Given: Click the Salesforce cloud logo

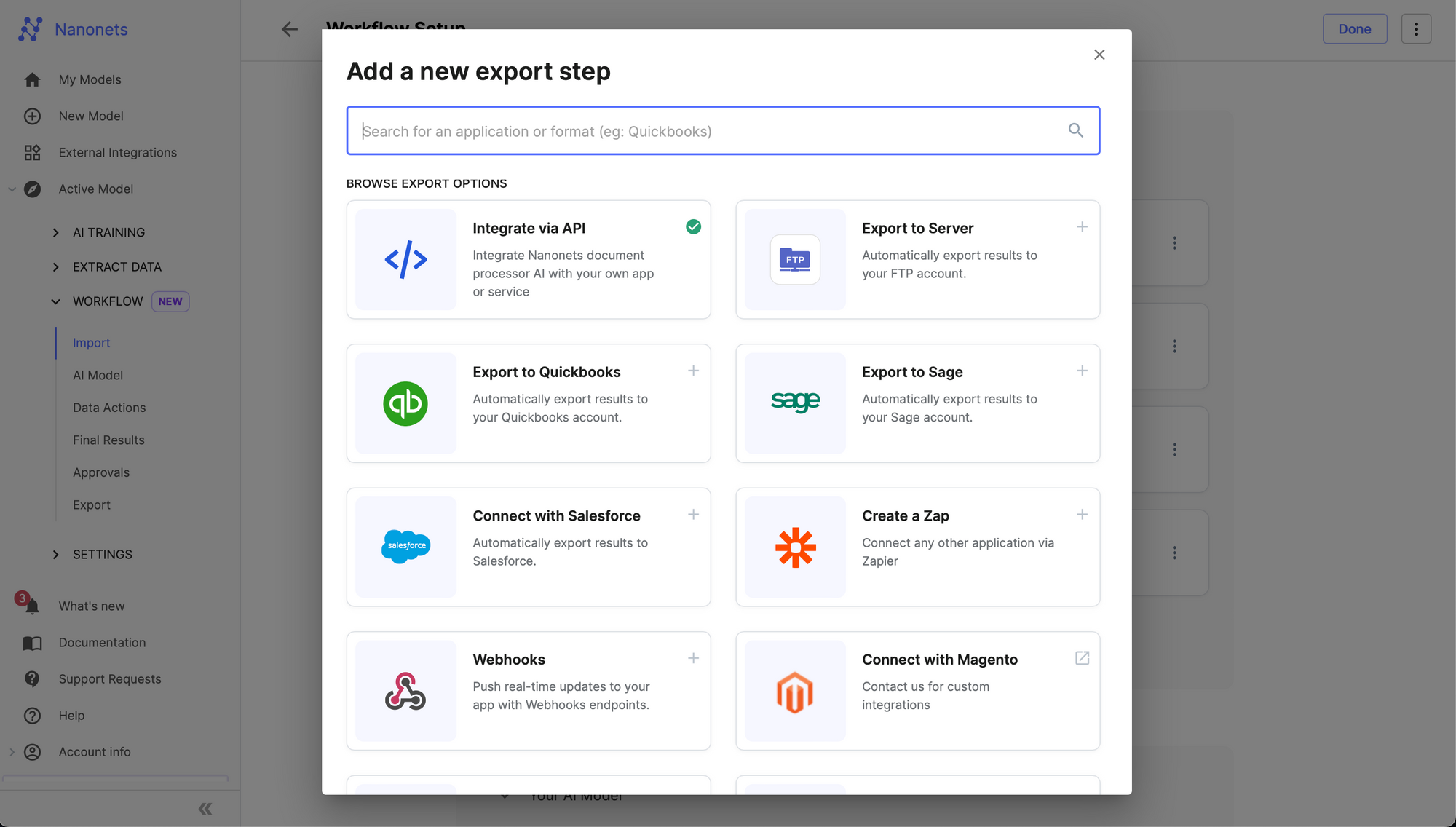Looking at the screenshot, I should coord(405,547).
